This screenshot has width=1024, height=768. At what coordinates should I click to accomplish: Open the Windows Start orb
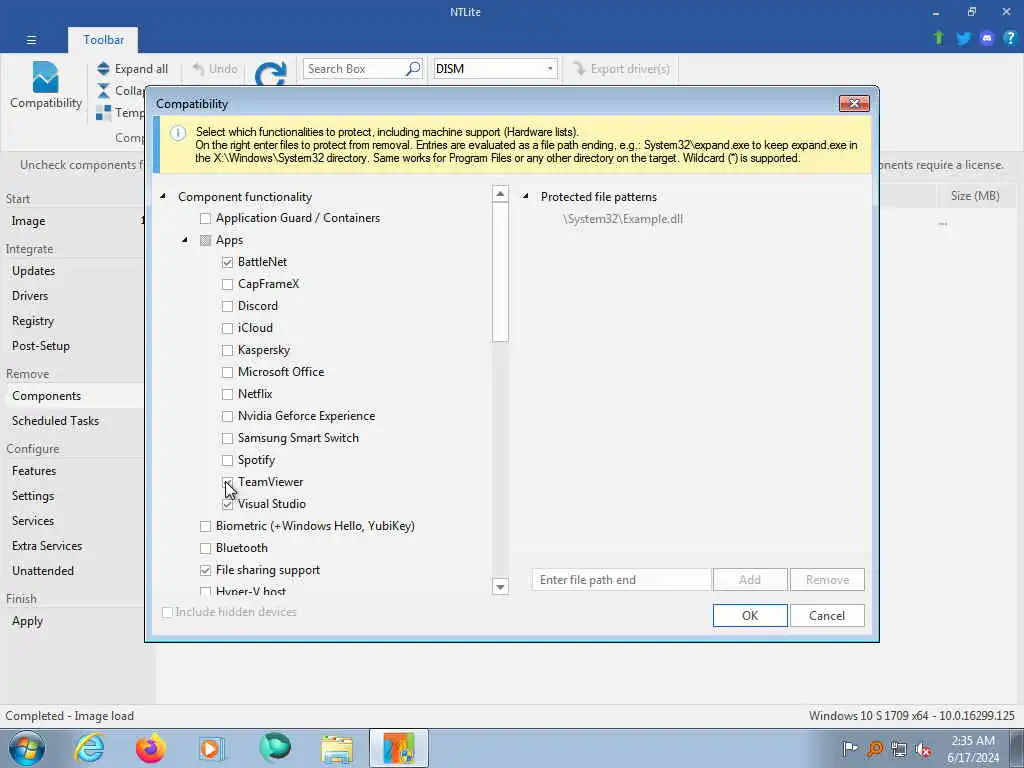[x=27, y=748]
